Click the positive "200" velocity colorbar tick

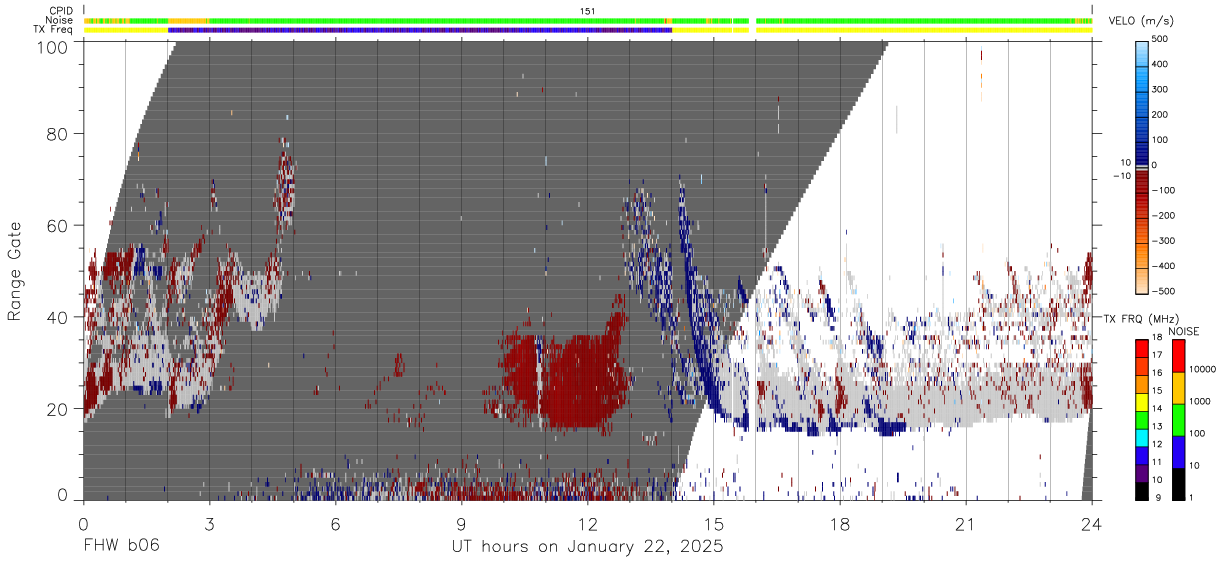[1159, 115]
